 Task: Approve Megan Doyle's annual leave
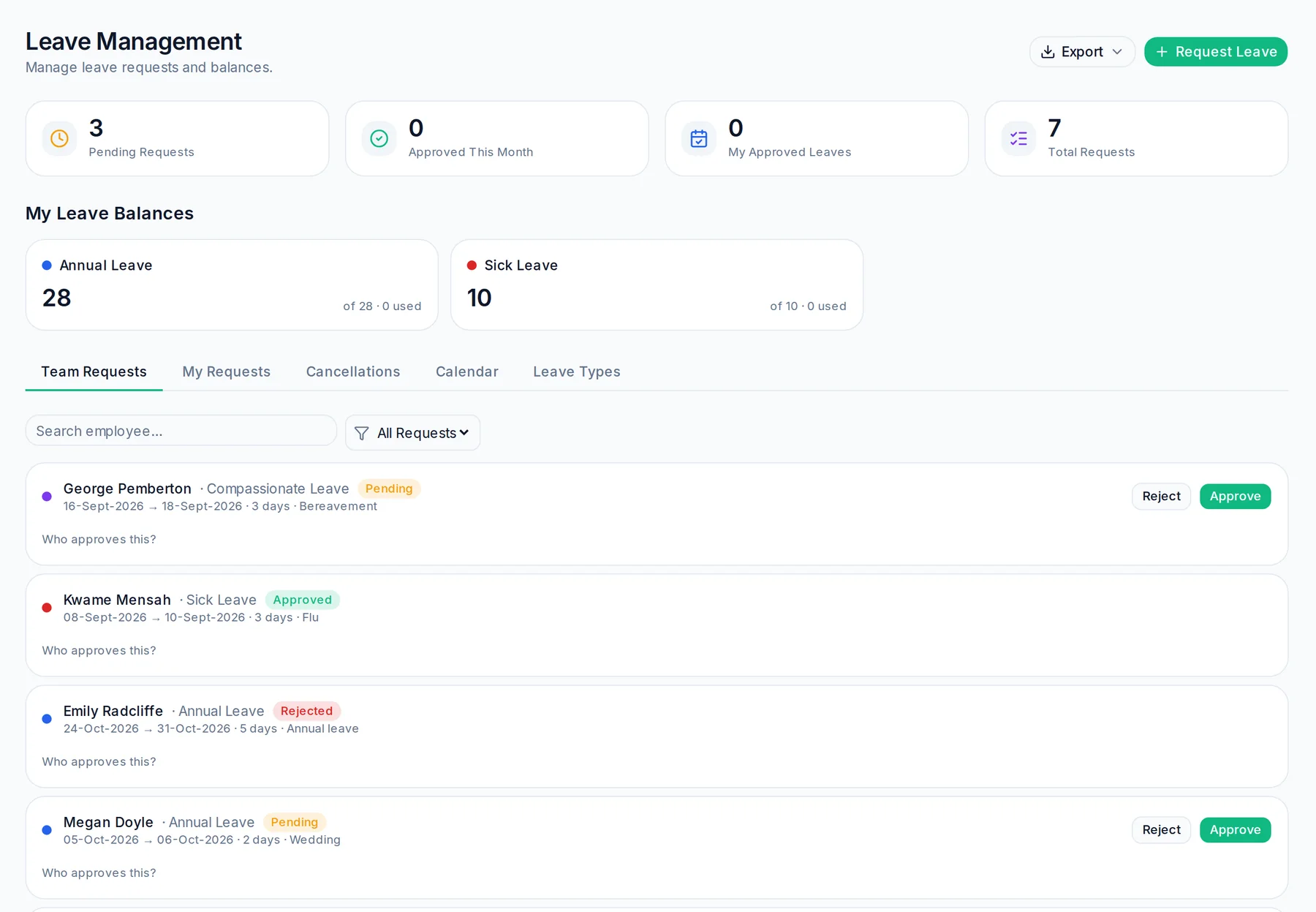1235,830
